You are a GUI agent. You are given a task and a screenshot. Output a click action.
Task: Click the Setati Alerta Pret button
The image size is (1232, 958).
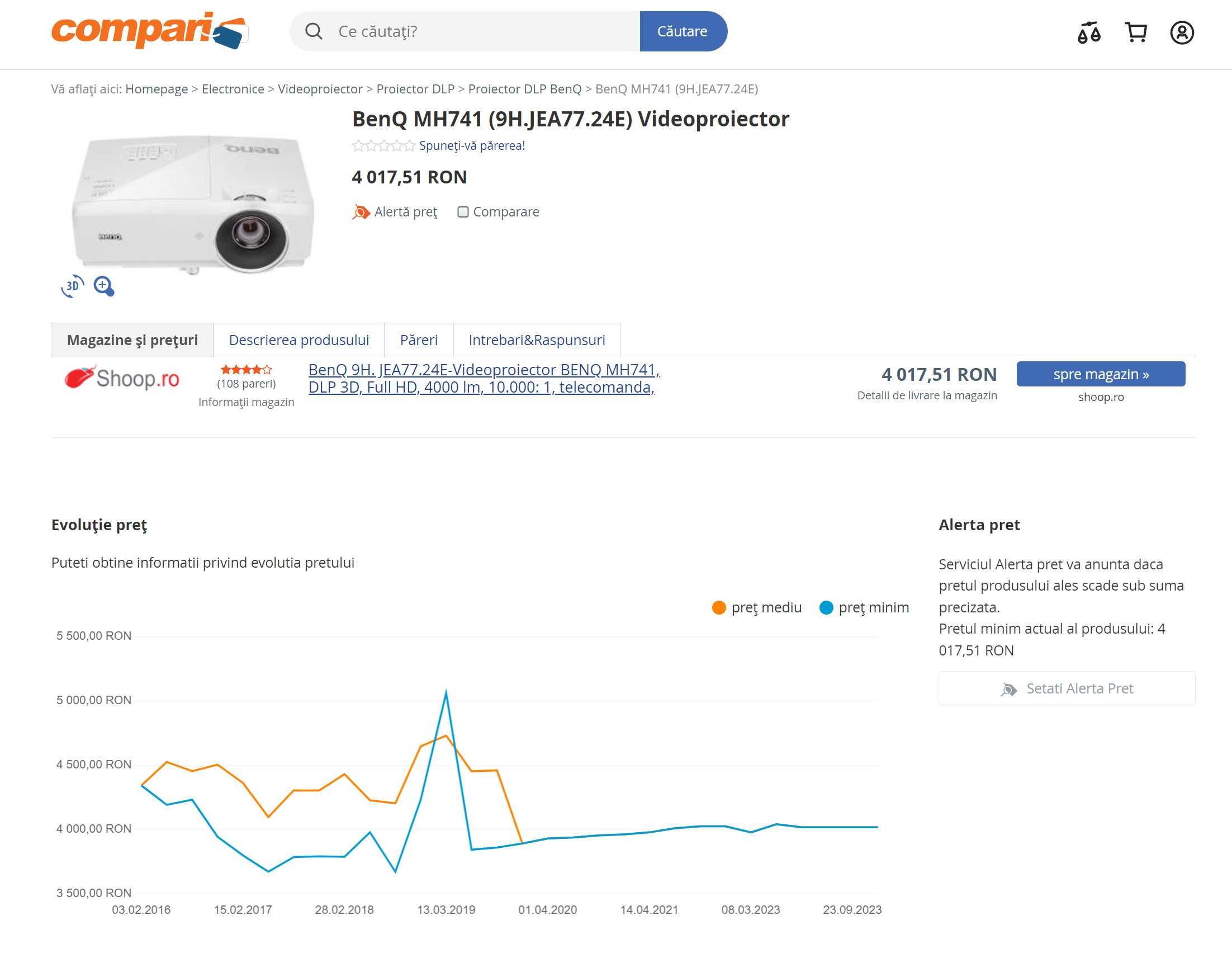pos(1066,688)
